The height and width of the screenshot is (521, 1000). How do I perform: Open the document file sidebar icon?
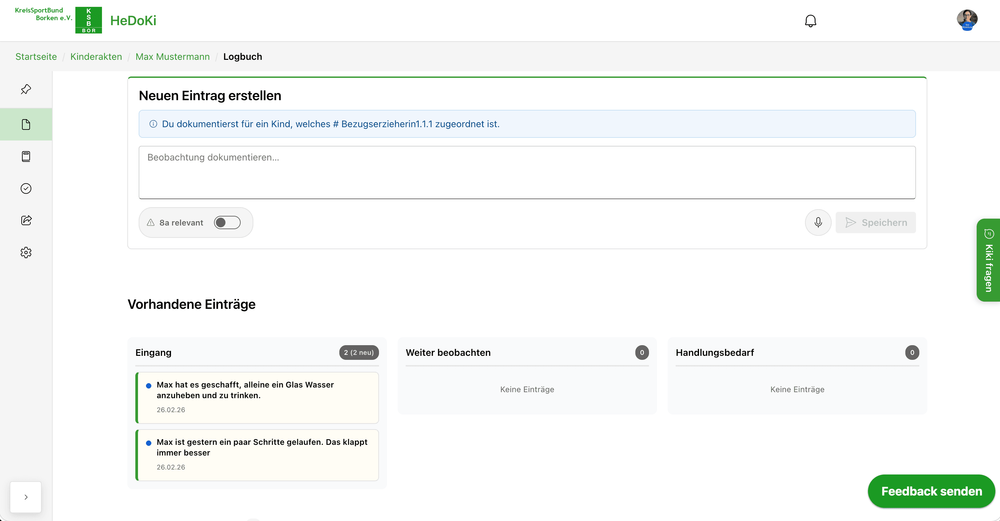[x=26, y=124]
